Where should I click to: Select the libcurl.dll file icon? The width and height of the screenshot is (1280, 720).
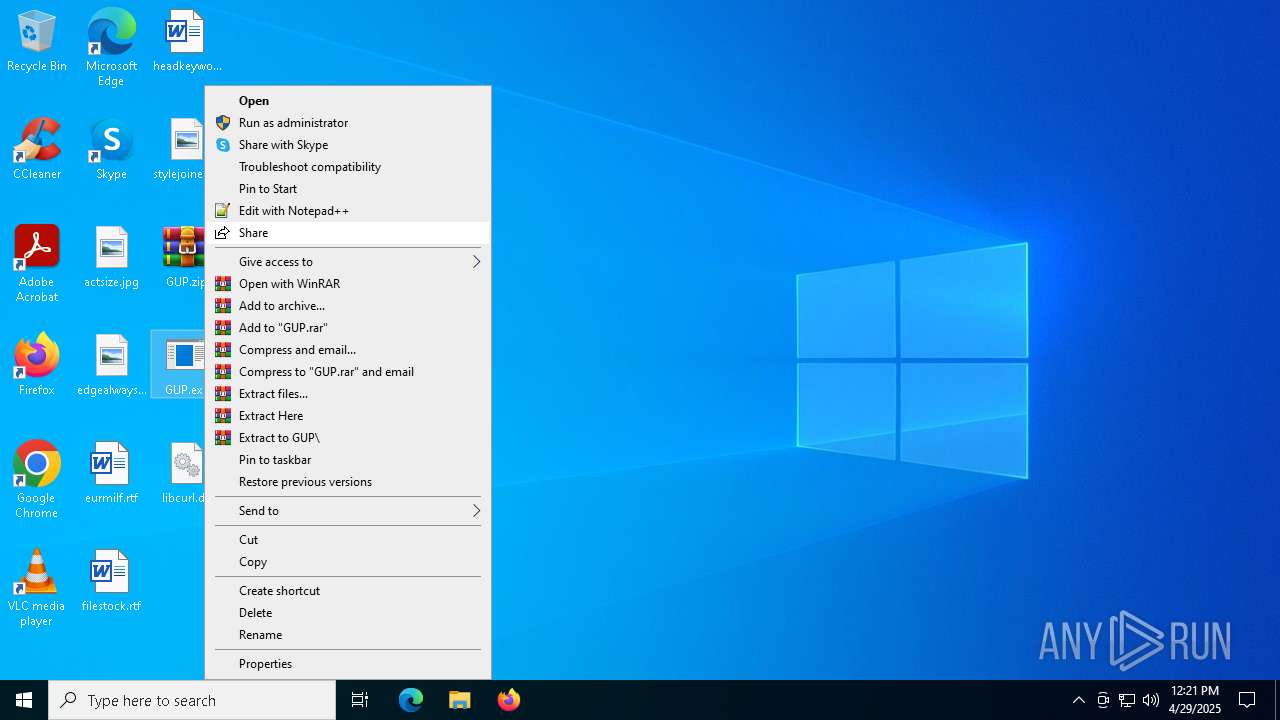click(x=183, y=473)
